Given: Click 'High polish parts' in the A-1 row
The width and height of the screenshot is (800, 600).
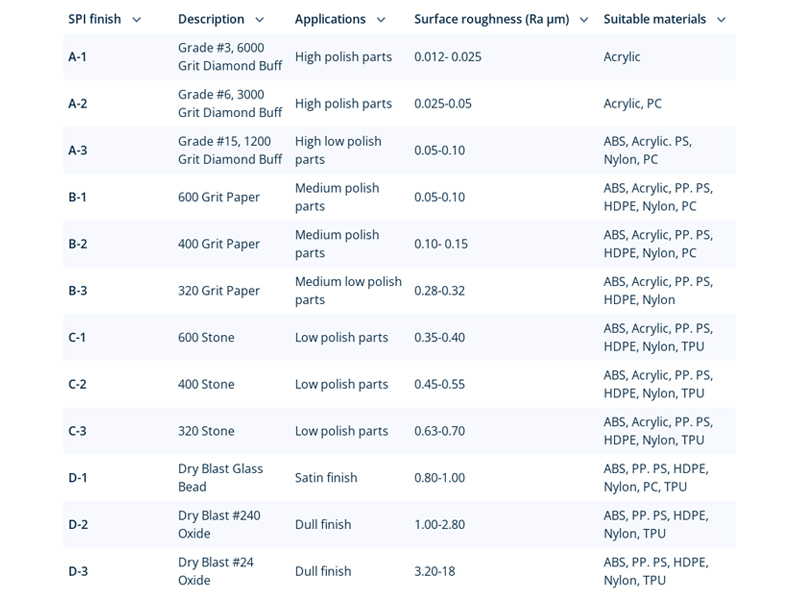Looking at the screenshot, I should 343,57.
